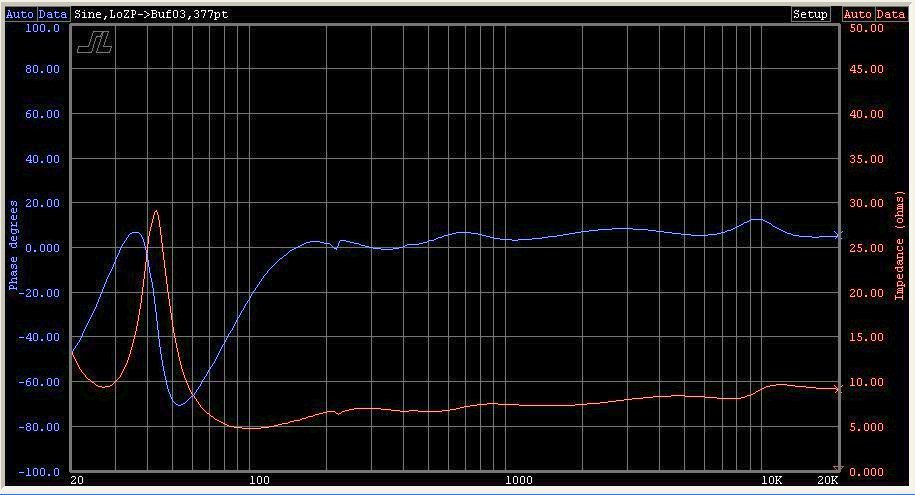Click the 50.00 impedance axis value
This screenshot has width=915, height=495.
[x=867, y=28]
